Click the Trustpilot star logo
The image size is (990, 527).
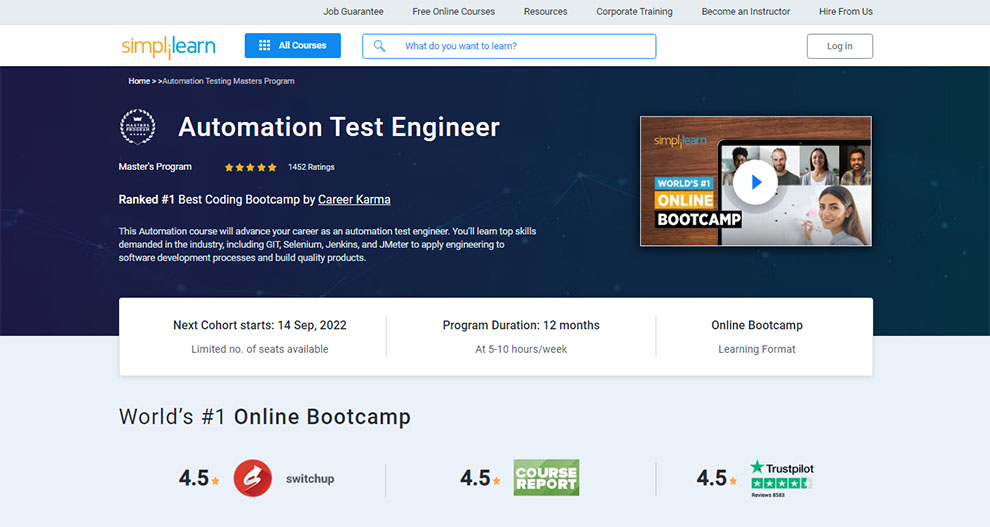click(757, 468)
